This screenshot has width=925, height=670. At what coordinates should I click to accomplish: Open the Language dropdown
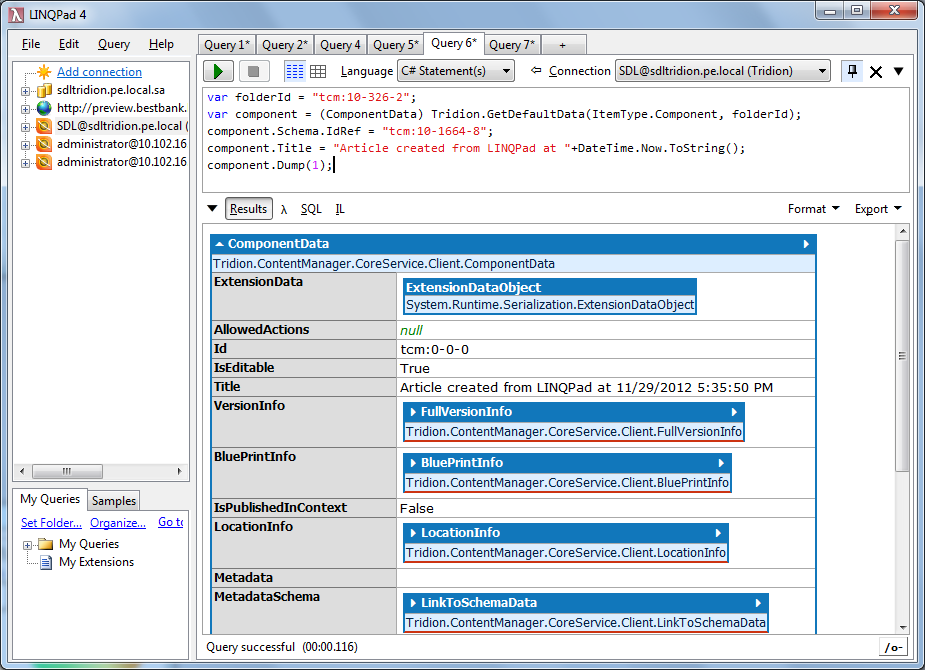point(455,71)
